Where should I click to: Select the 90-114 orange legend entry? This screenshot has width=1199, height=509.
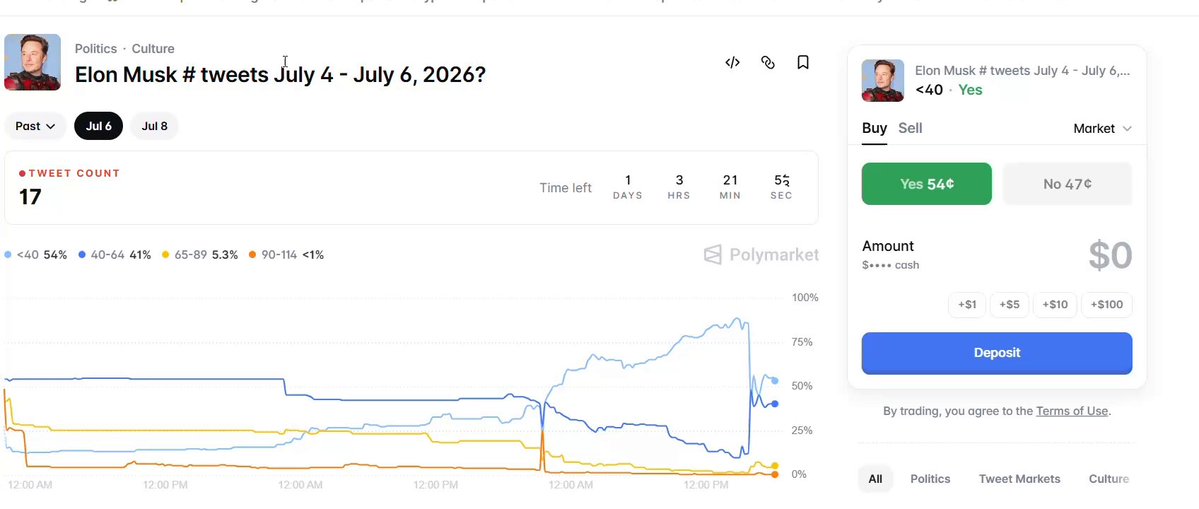[x=286, y=254]
